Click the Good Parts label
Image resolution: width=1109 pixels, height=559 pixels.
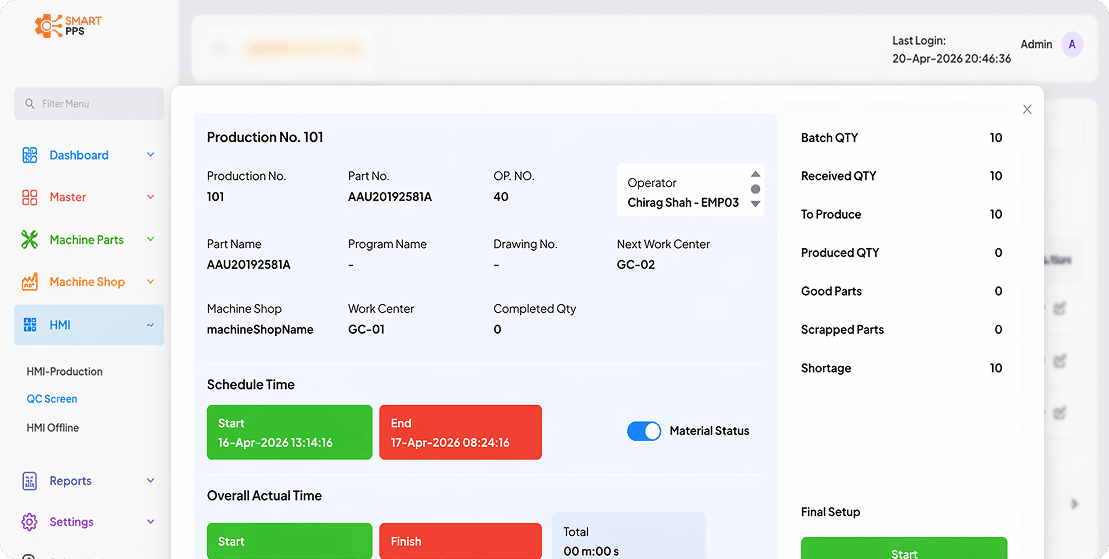831,291
